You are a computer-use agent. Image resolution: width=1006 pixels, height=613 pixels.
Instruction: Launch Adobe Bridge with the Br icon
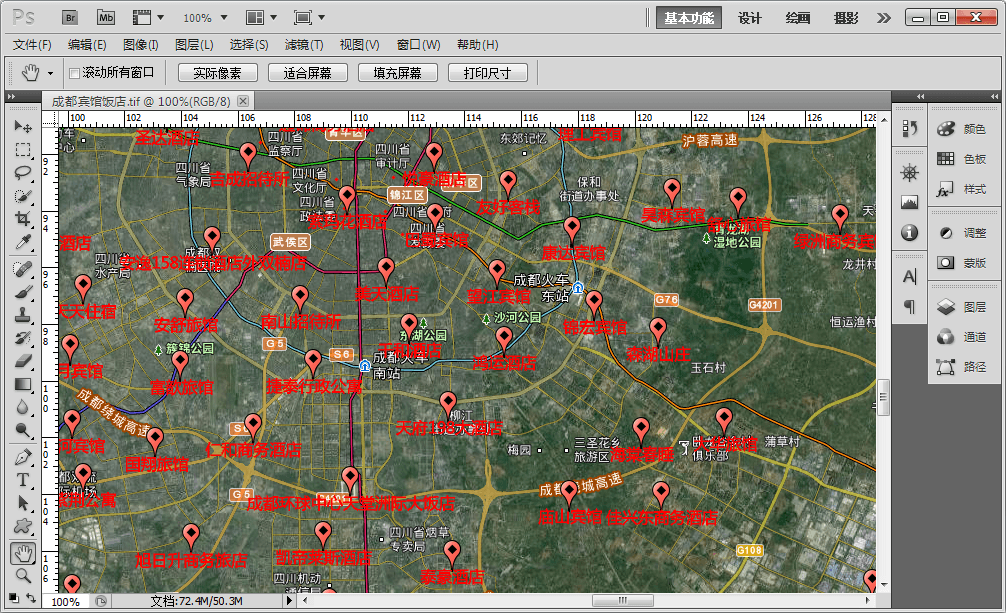pos(71,17)
